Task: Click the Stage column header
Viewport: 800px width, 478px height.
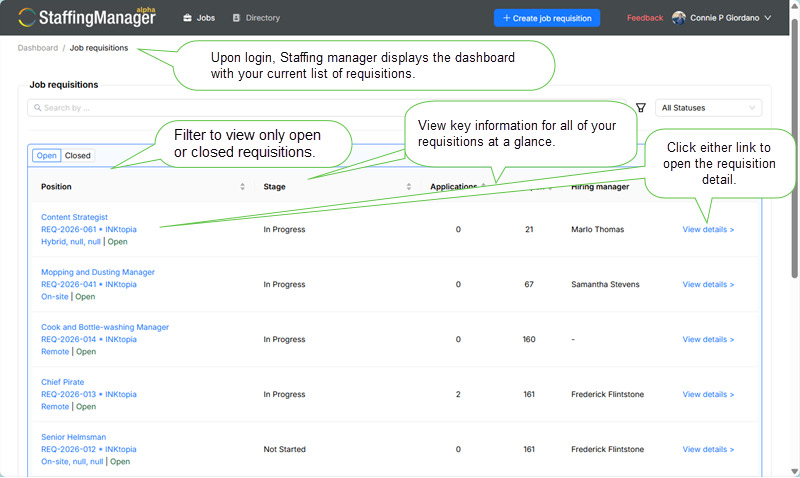Action: pyautogui.click(x=274, y=187)
